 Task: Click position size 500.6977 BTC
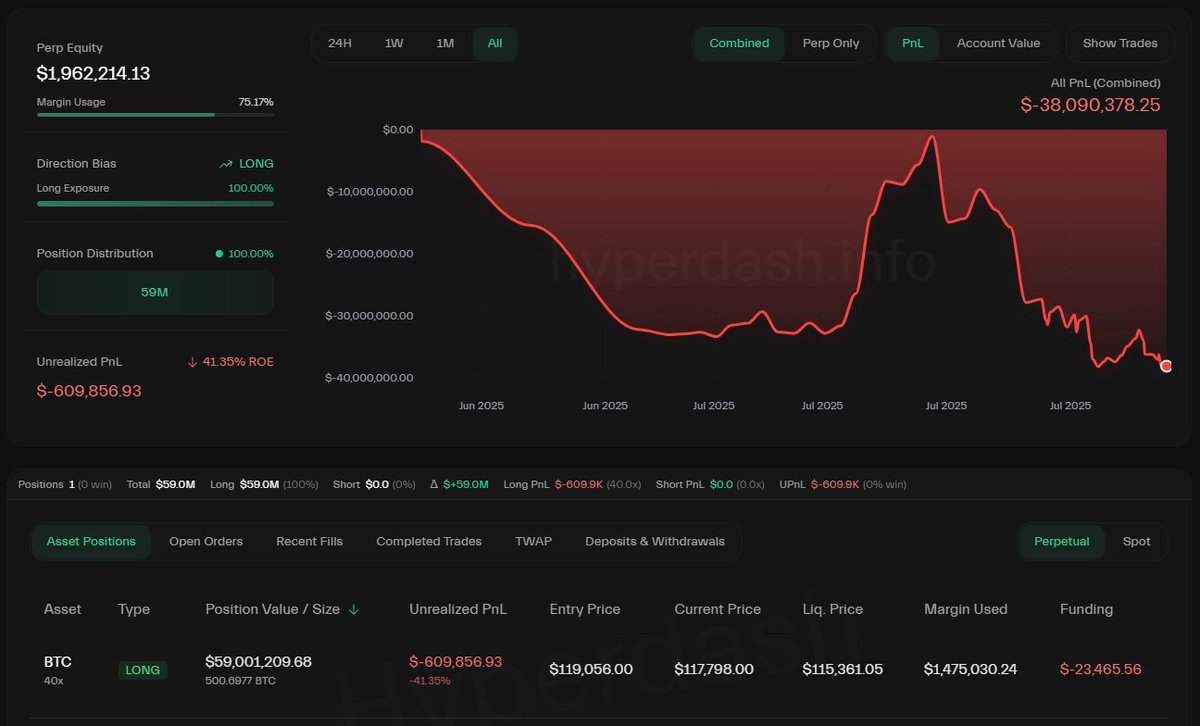(241, 681)
